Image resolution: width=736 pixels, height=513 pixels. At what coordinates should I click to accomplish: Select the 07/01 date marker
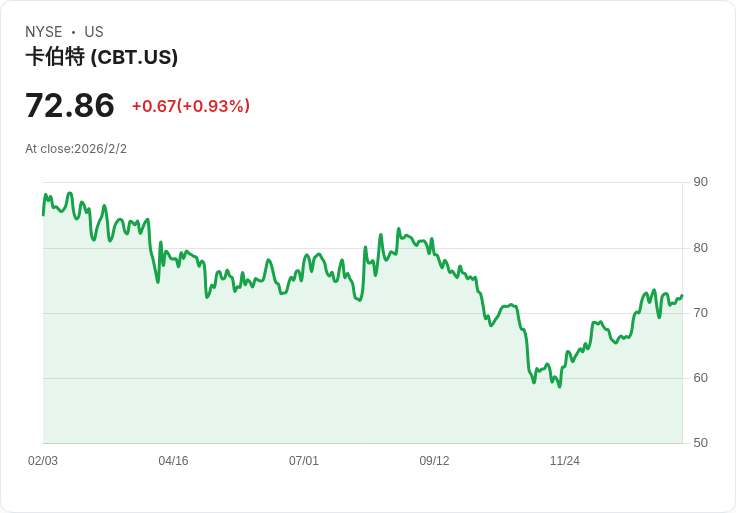pos(304,461)
